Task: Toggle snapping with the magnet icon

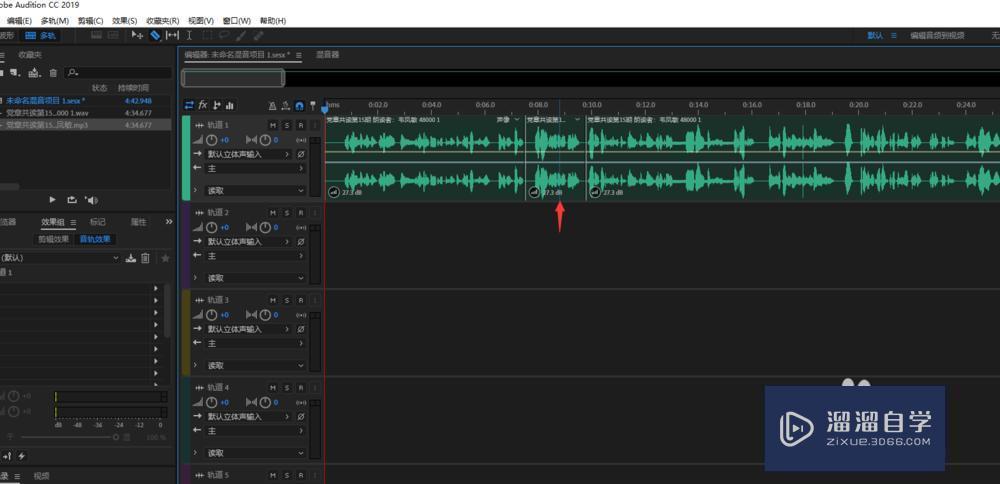Action: (x=299, y=105)
